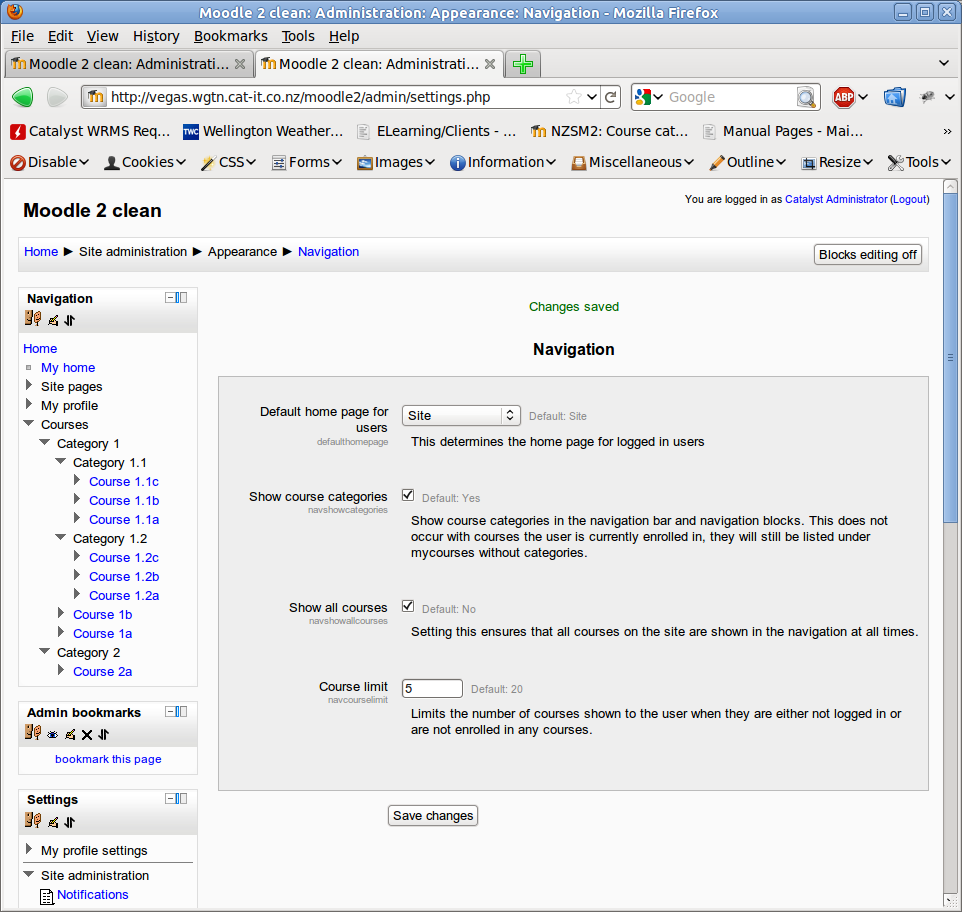Toggle the Show all courses checkbox

pos(408,606)
